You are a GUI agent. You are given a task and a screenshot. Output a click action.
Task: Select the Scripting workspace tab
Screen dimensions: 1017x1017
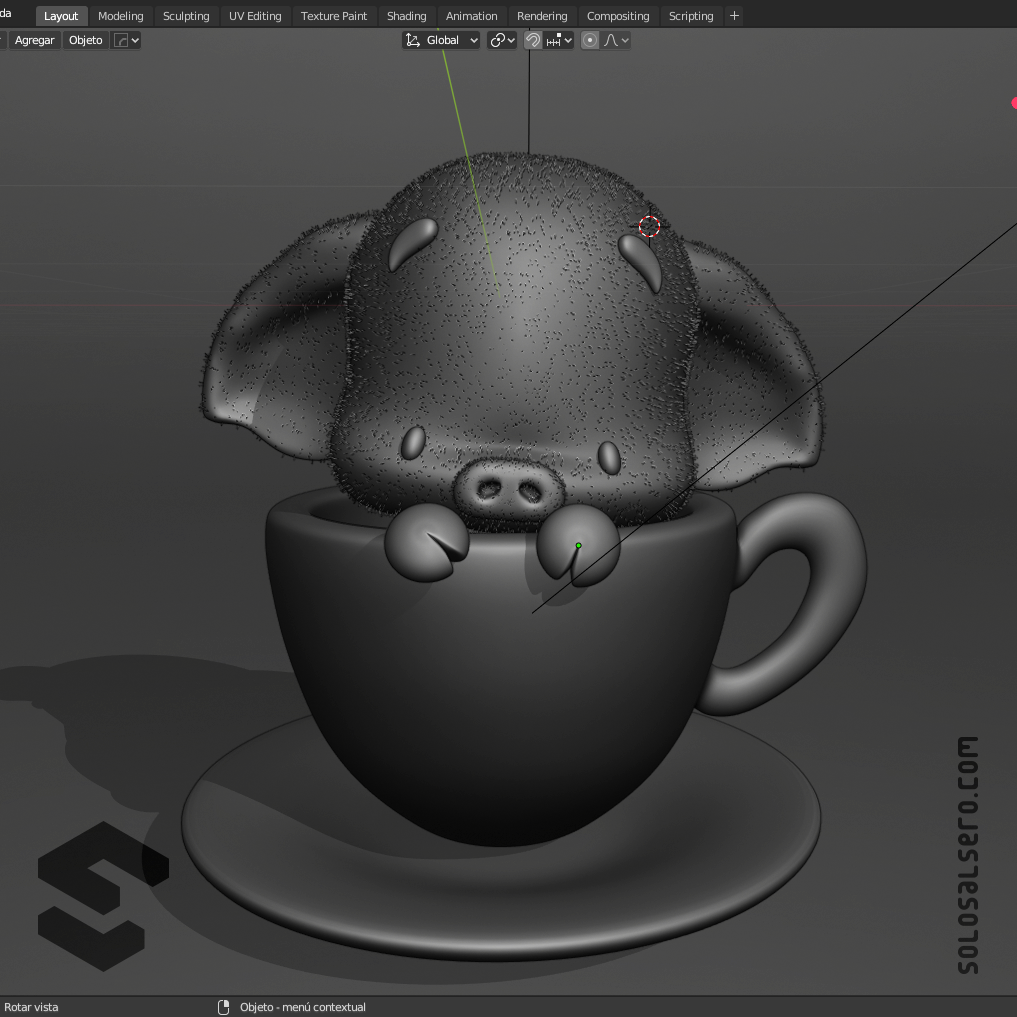(691, 16)
